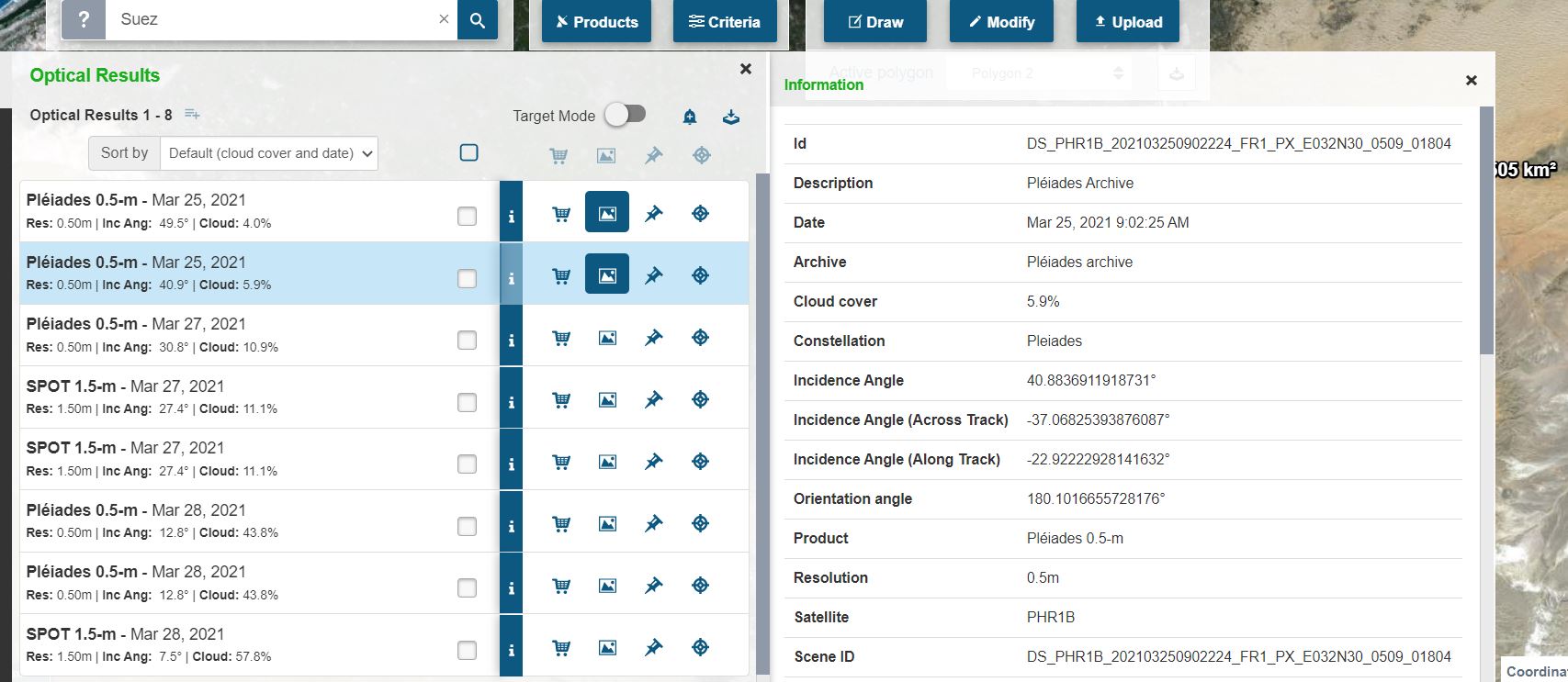1568x682 pixels.
Task: Click the Information panel scrollbar
Action: coord(1487,229)
